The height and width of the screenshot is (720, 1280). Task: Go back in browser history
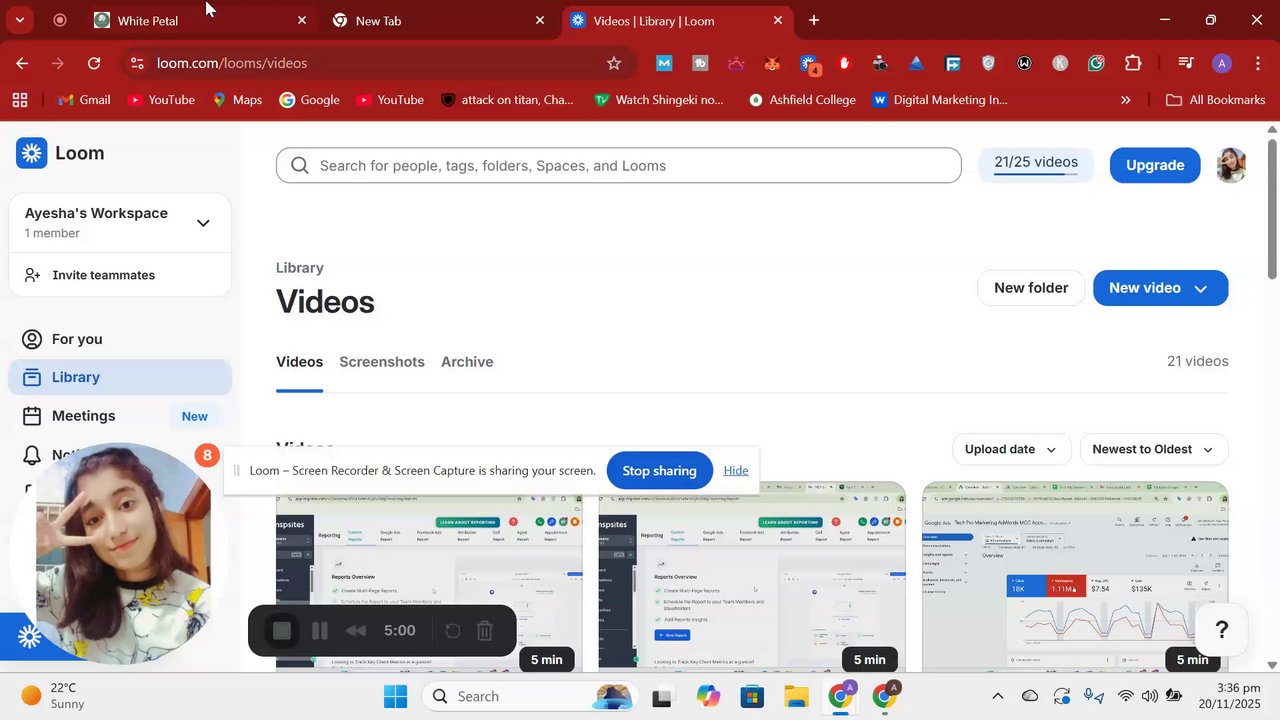[22, 63]
